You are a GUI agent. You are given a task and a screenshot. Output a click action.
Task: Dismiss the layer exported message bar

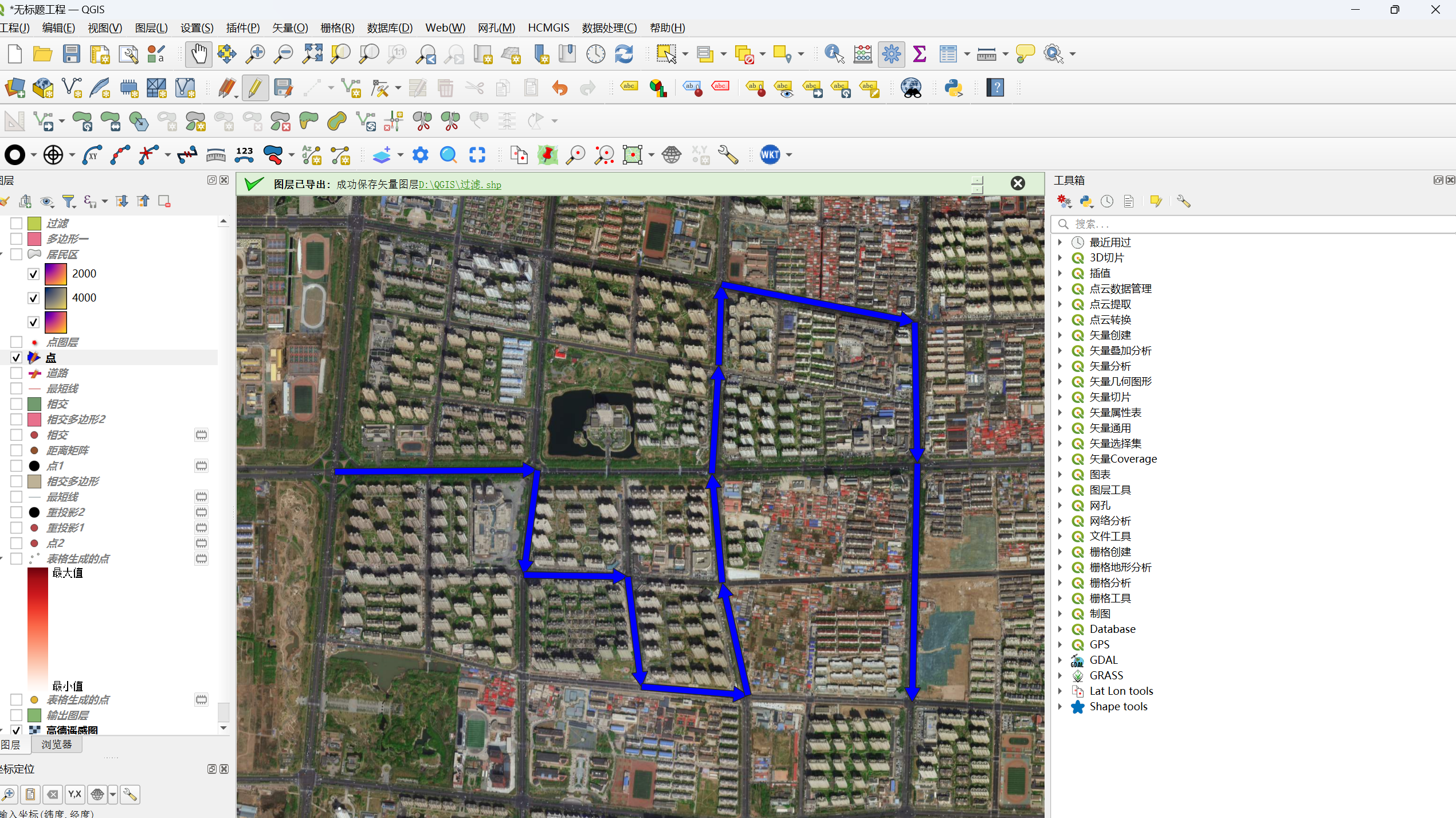coord(1018,183)
